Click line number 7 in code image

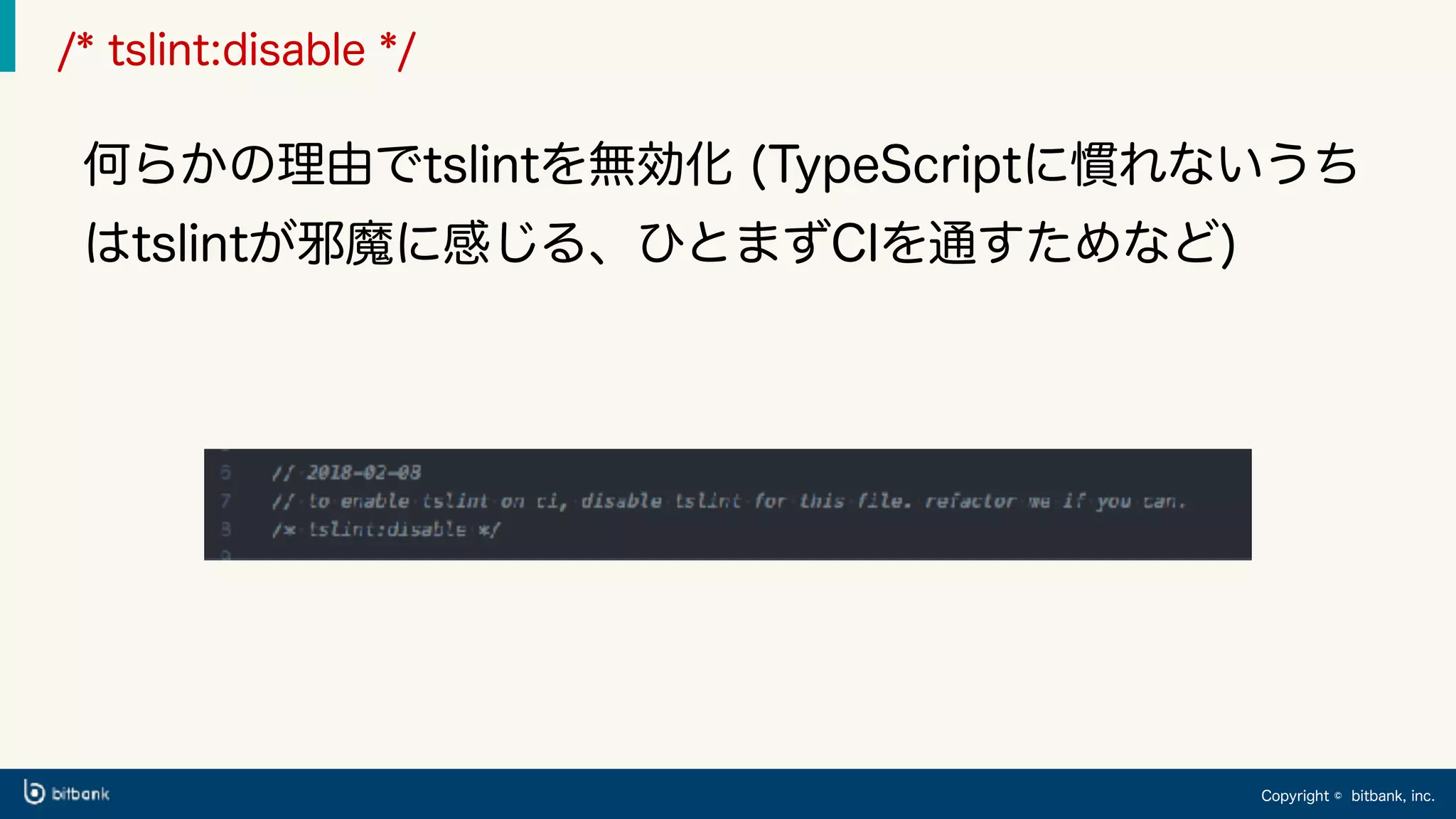tap(225, 501)
